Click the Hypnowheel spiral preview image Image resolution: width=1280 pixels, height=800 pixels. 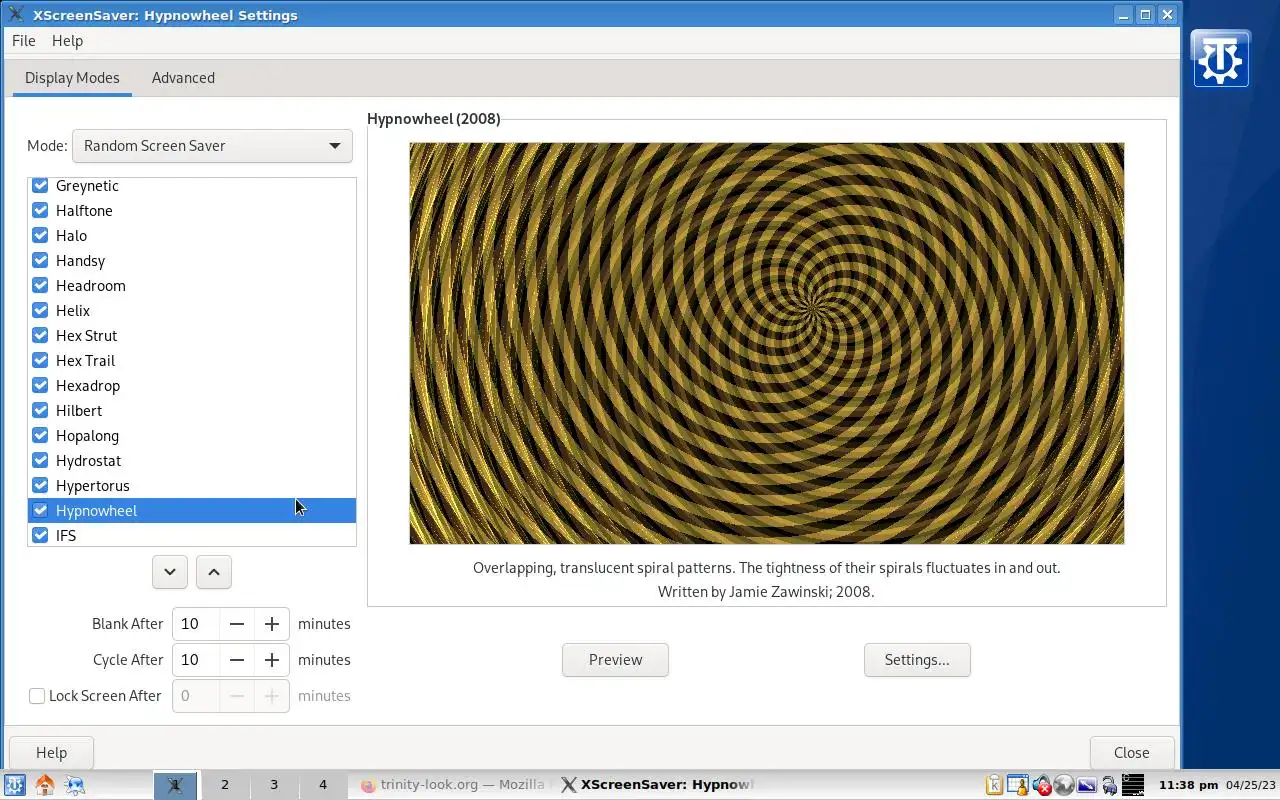click(x=767, y=343)
